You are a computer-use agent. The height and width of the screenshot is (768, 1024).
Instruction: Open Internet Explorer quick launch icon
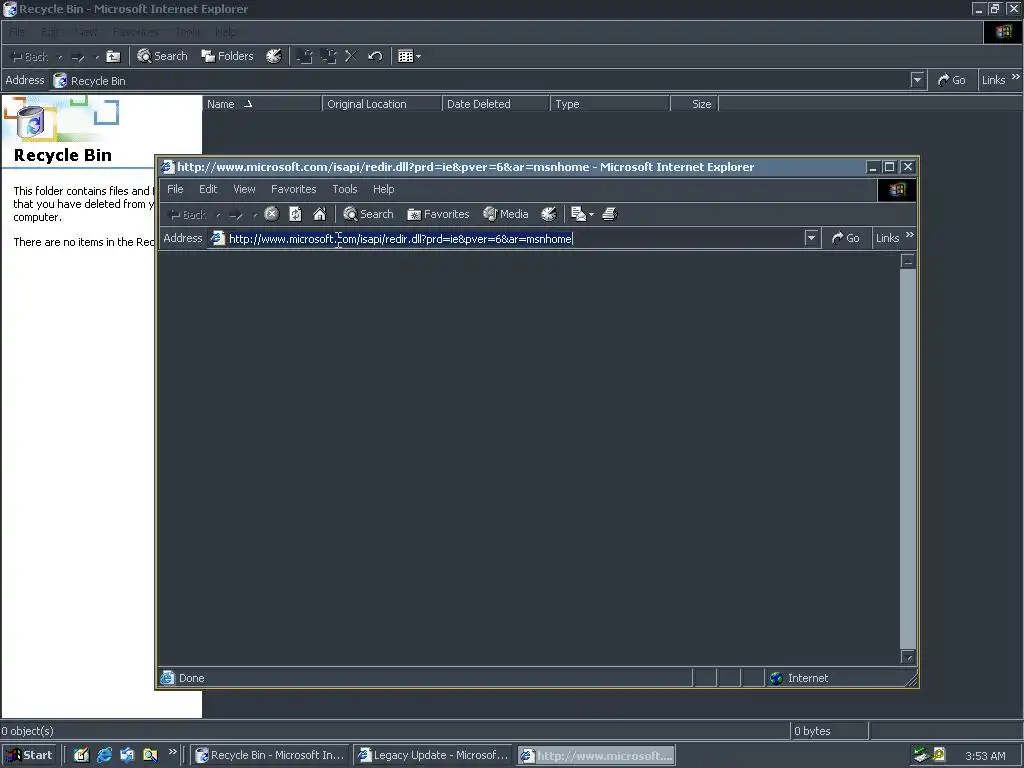click(104, 755)
